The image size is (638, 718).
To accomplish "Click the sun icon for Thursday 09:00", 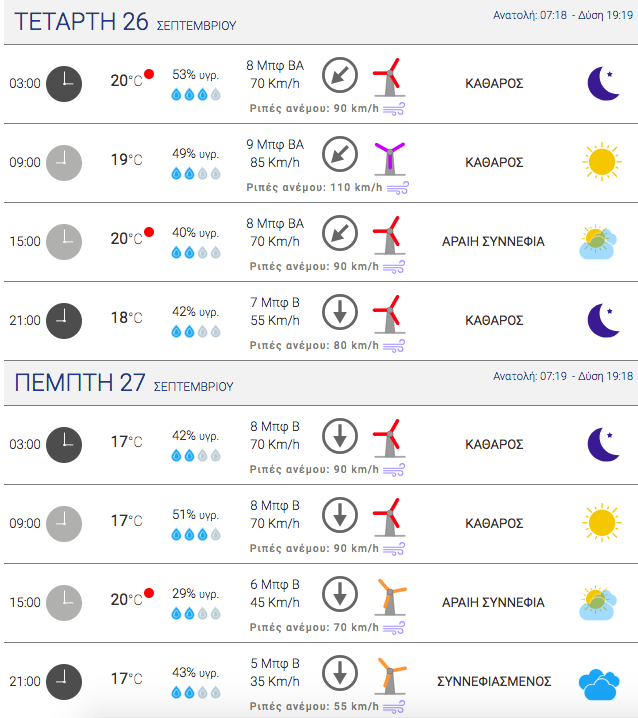I will point(602,523).
